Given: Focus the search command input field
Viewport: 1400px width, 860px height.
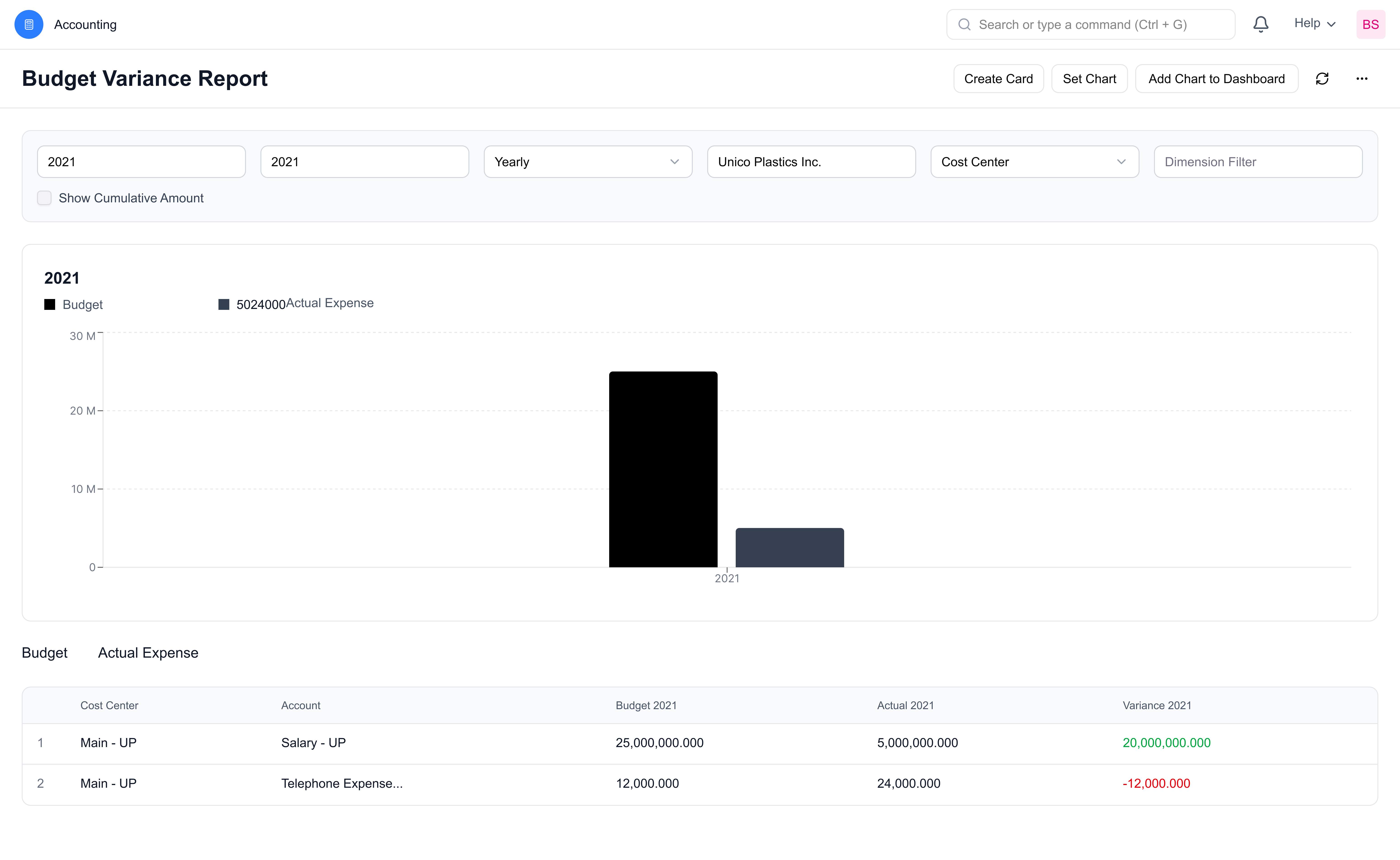Looking at the screenshot, I should [x=1090, y=24].
